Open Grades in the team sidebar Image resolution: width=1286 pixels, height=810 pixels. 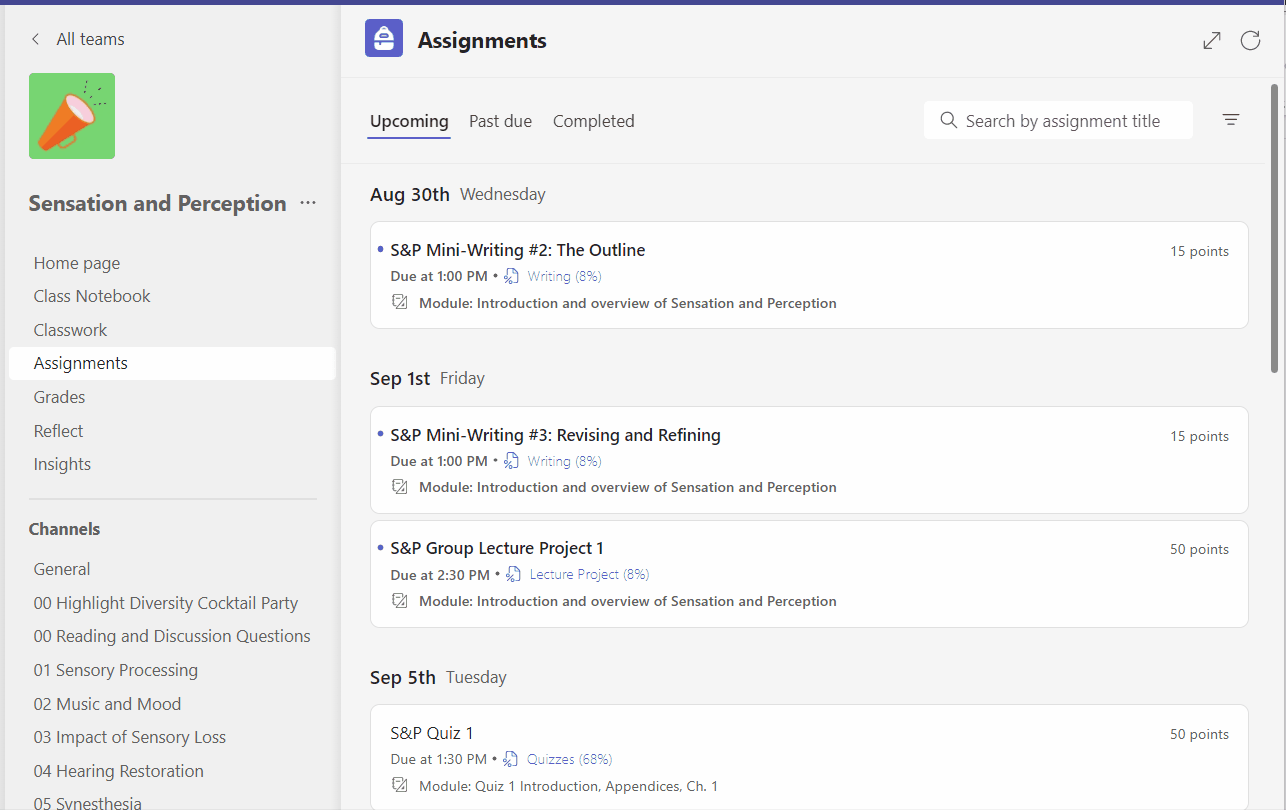(59, 397)
